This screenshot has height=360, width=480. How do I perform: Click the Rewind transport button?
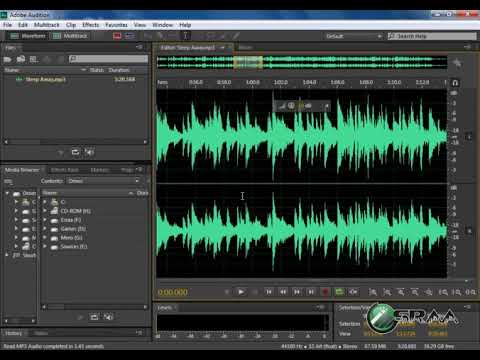(283, 292)
